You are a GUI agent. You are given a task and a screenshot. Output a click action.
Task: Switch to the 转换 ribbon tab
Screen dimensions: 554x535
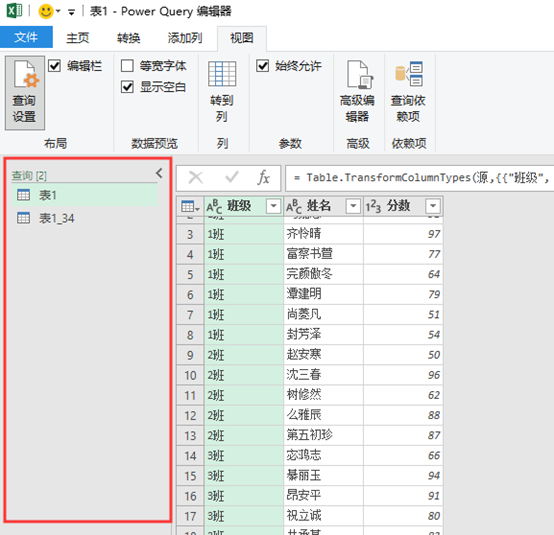coord(128,37)
